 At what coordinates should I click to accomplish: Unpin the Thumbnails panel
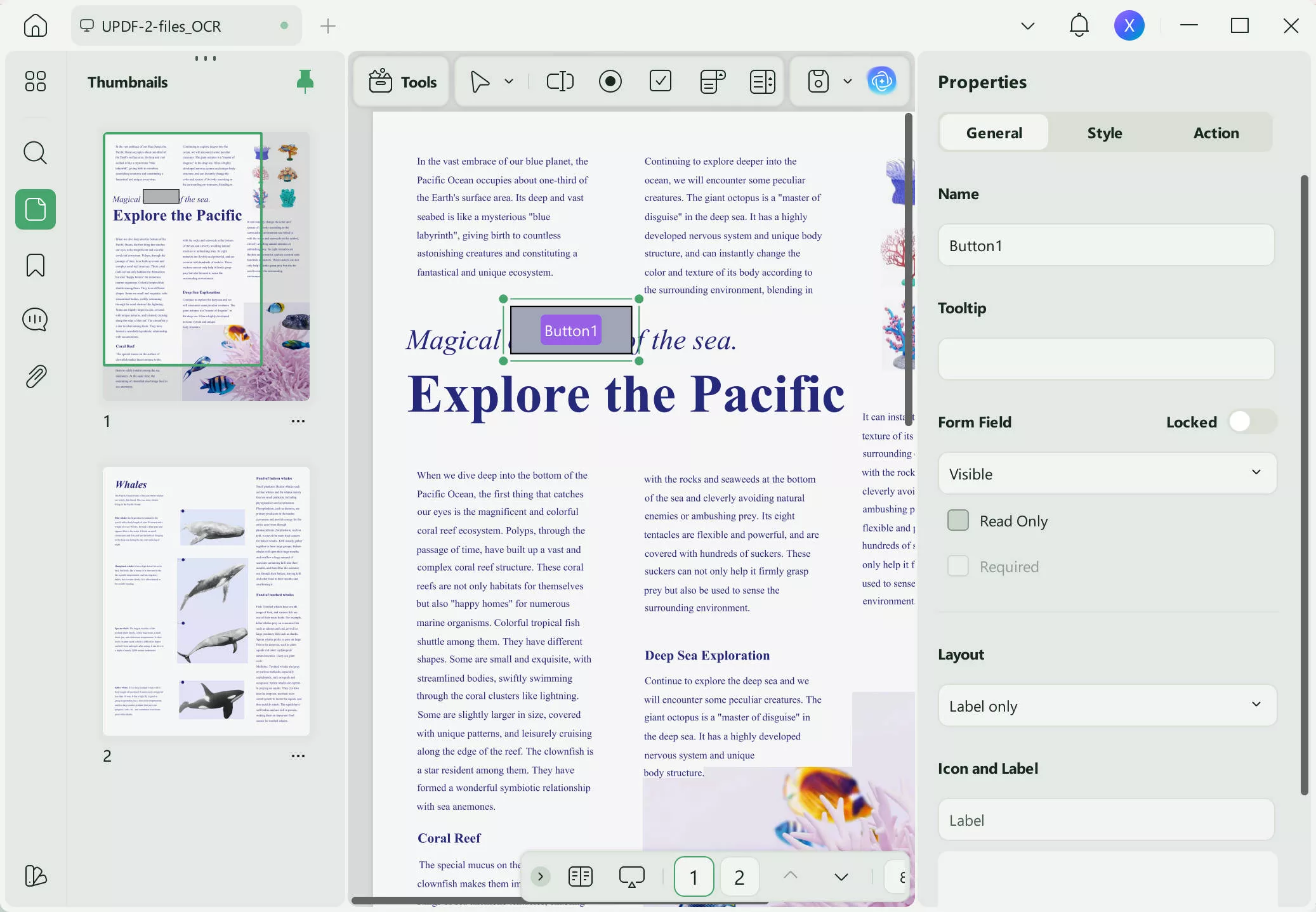[x=305, y=81]
